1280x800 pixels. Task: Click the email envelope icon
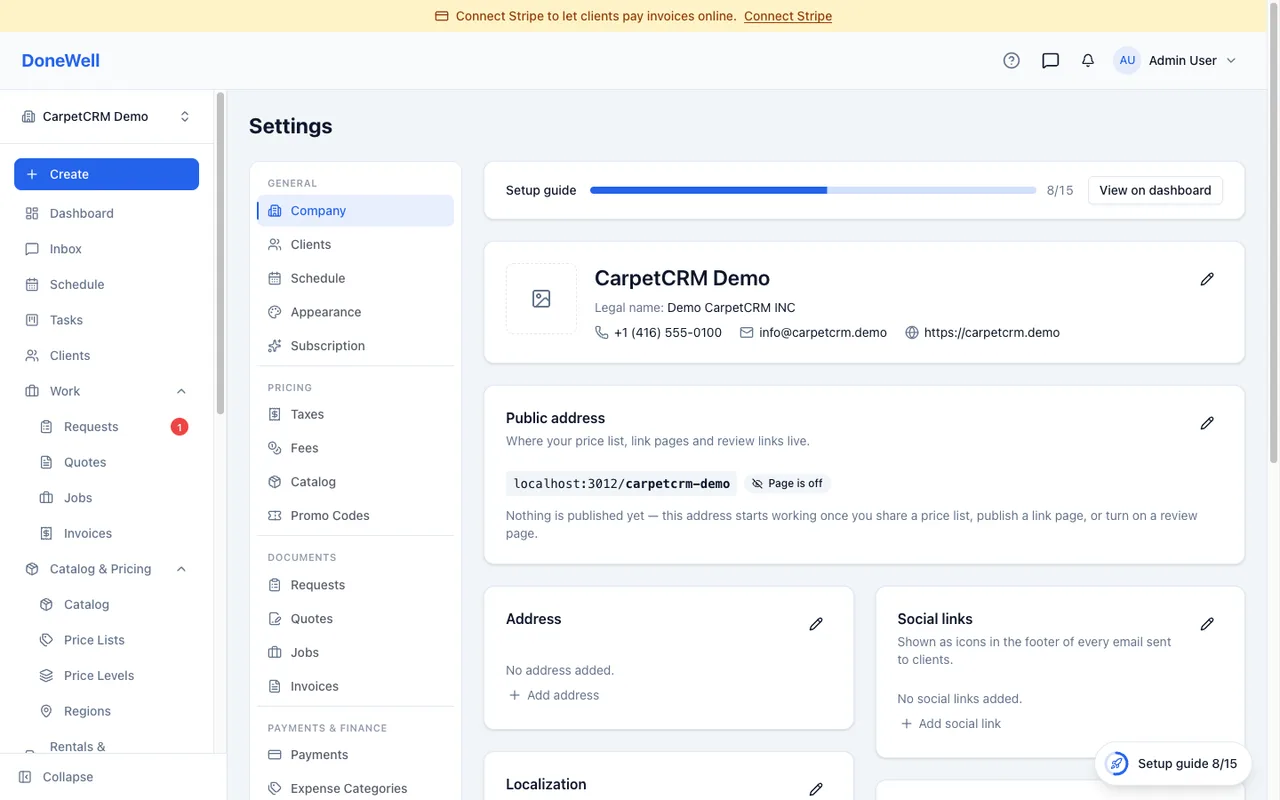click(746, 332)
